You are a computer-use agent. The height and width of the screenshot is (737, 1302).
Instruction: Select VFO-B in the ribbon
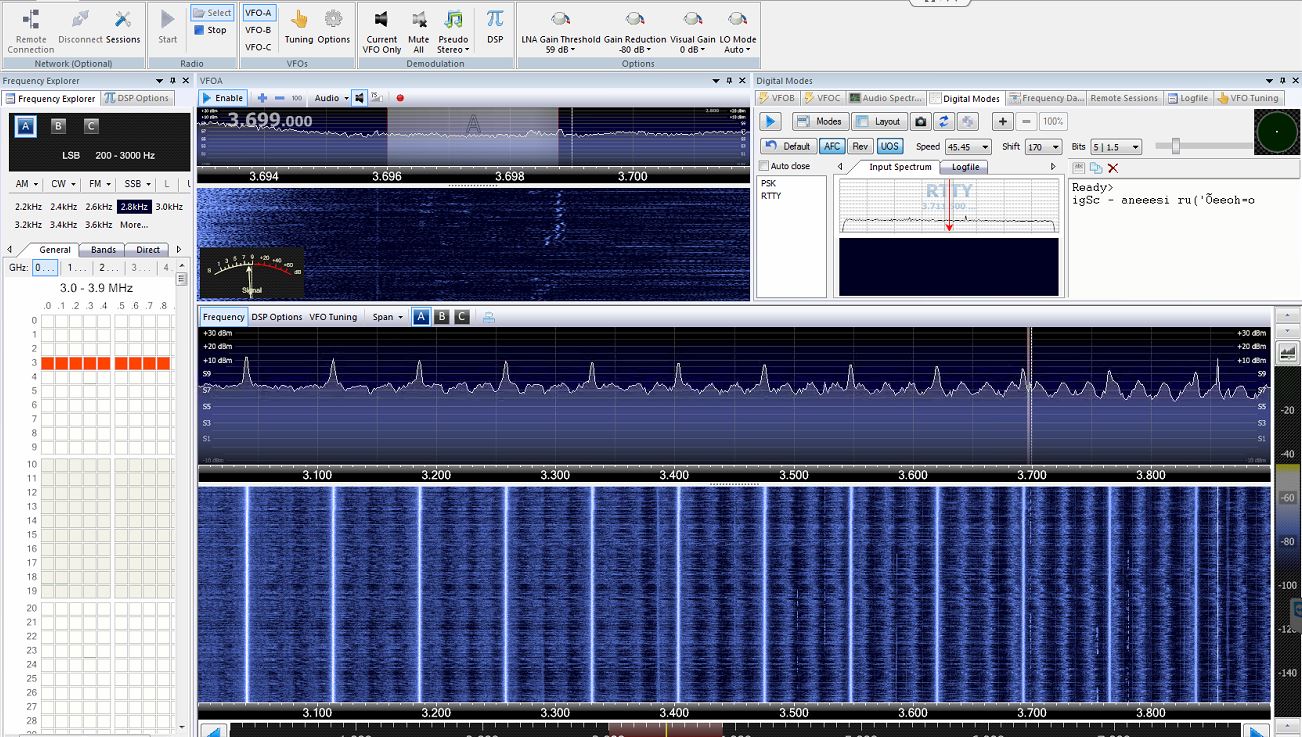click(x=258, y=30)
